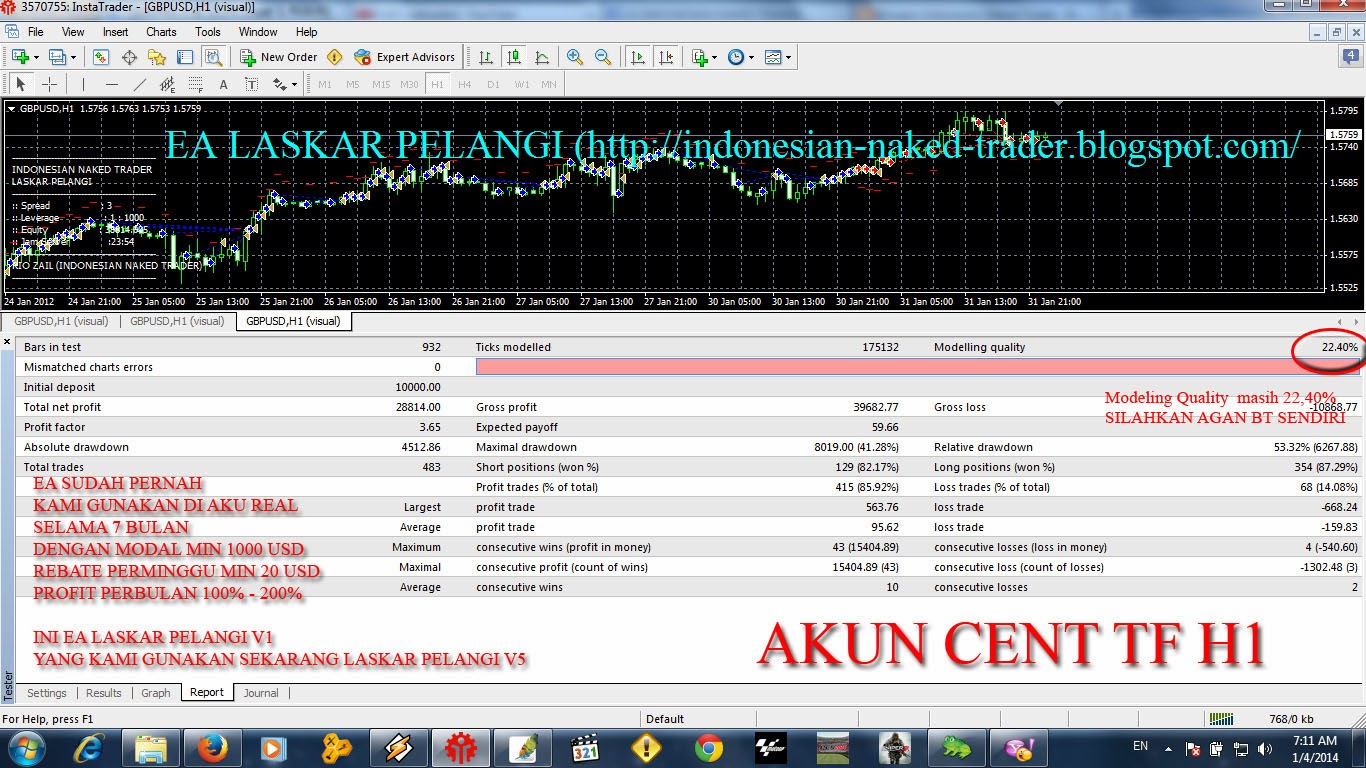The image size is (1366, 768).
Task: Select the M15 timeframe button
Action: click(x=381, y=84)
